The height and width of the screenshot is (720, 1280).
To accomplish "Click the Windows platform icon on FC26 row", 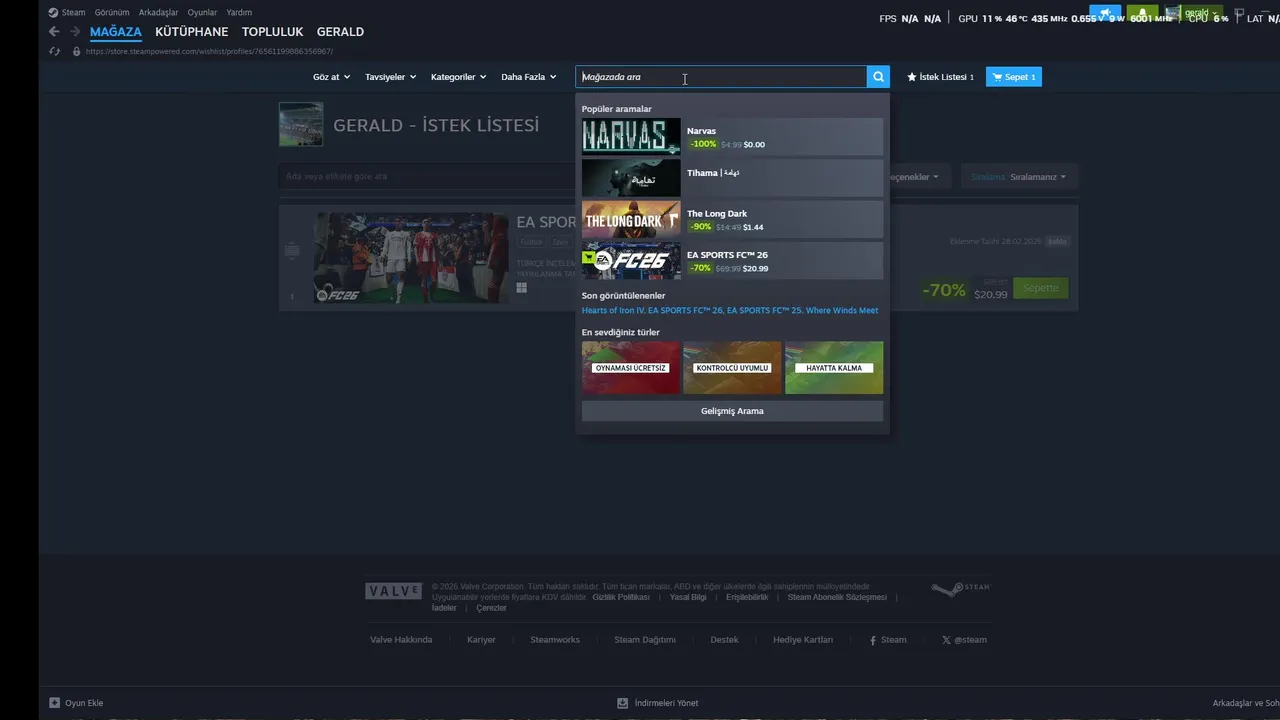I will [521, 288].
